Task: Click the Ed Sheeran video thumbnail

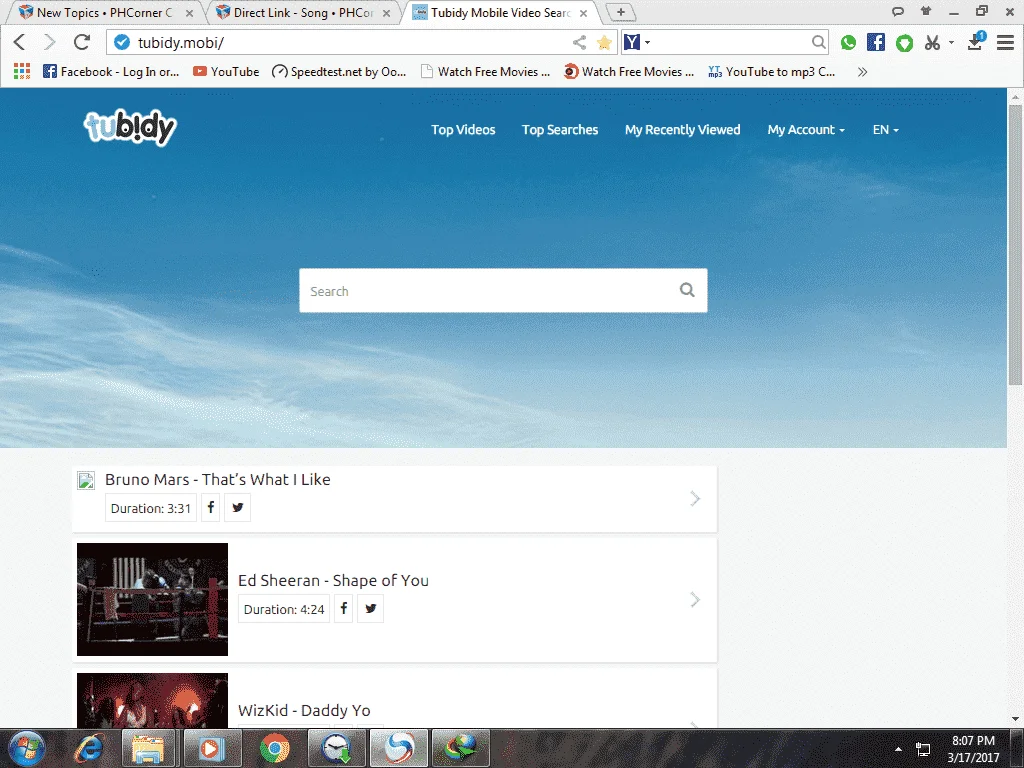Action: (x=152, y=599)
